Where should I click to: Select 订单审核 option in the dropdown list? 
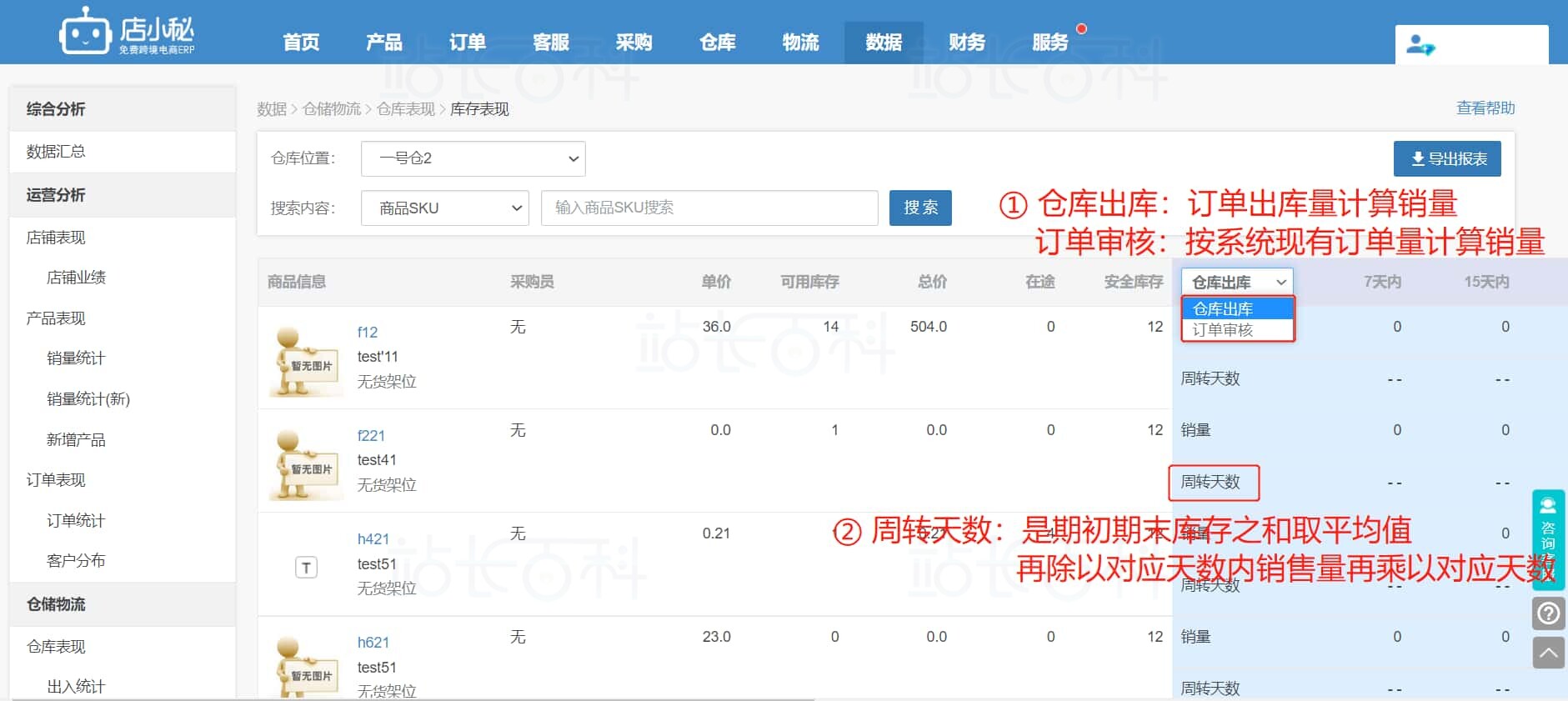pyautogui.click(x=1223, y=330)
